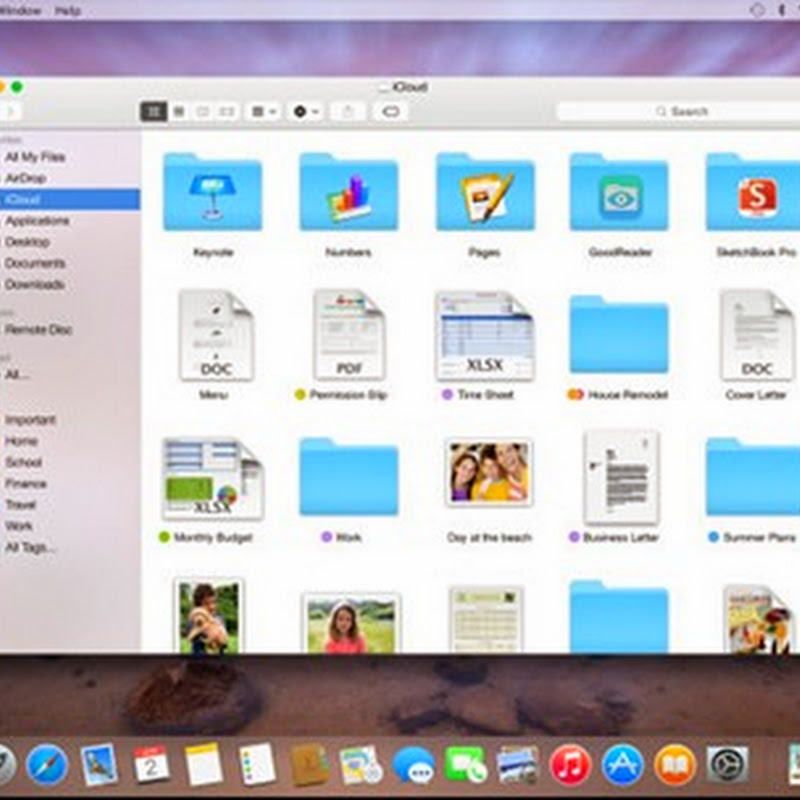Viewport: 800px width, 800px height.
Task: Open the Arrange items dropdown
Action: 263,112
